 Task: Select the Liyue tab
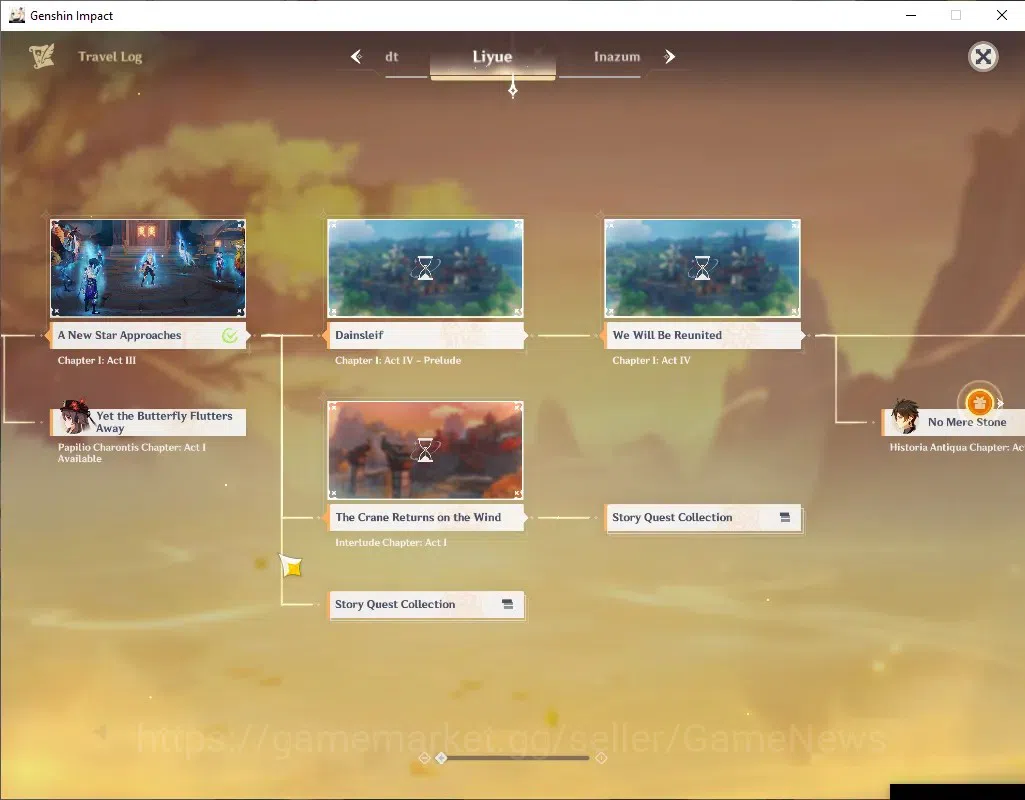click(x=492, y=57)
